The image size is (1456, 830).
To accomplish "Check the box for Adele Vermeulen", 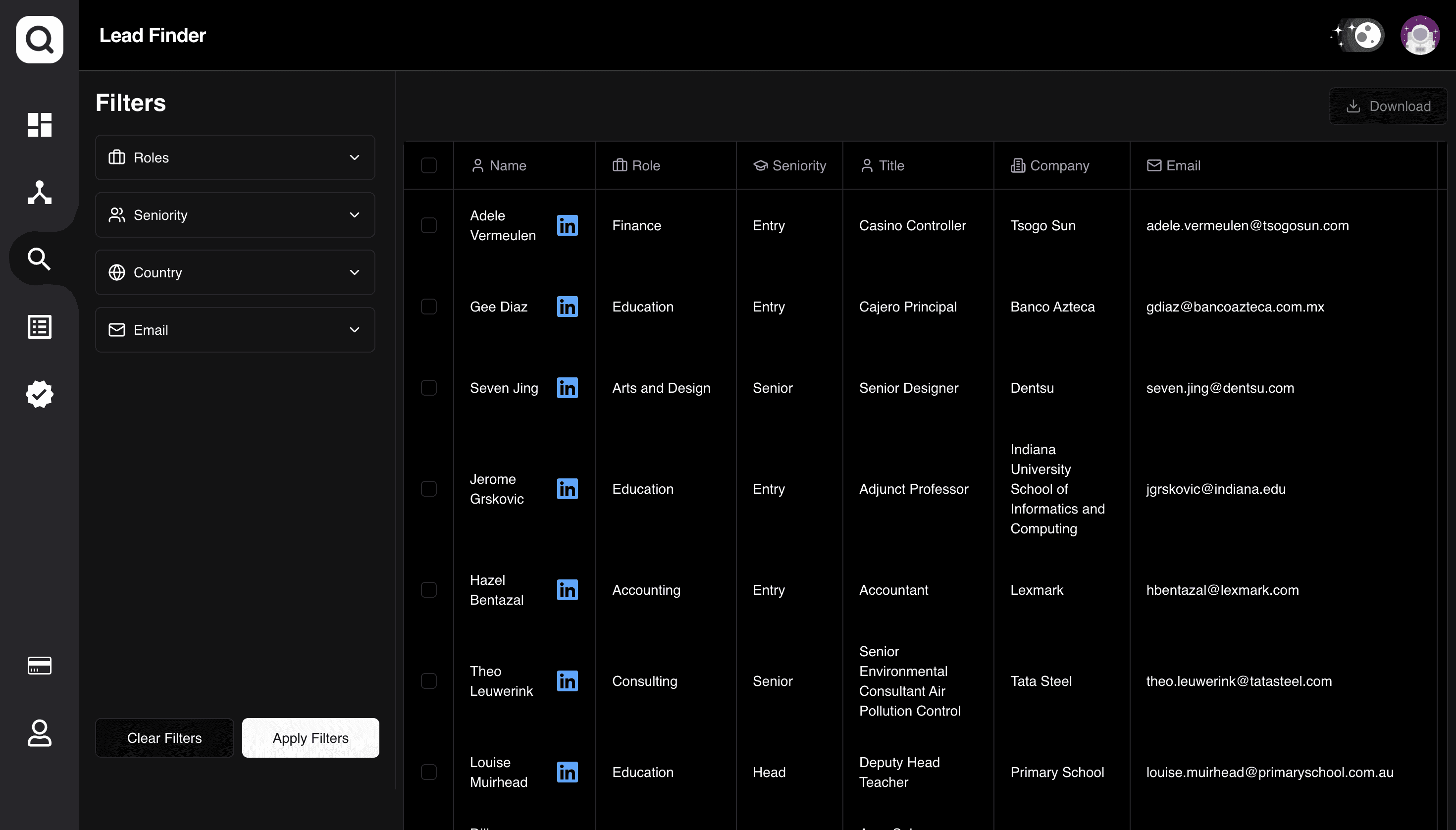I will [429, 225].
